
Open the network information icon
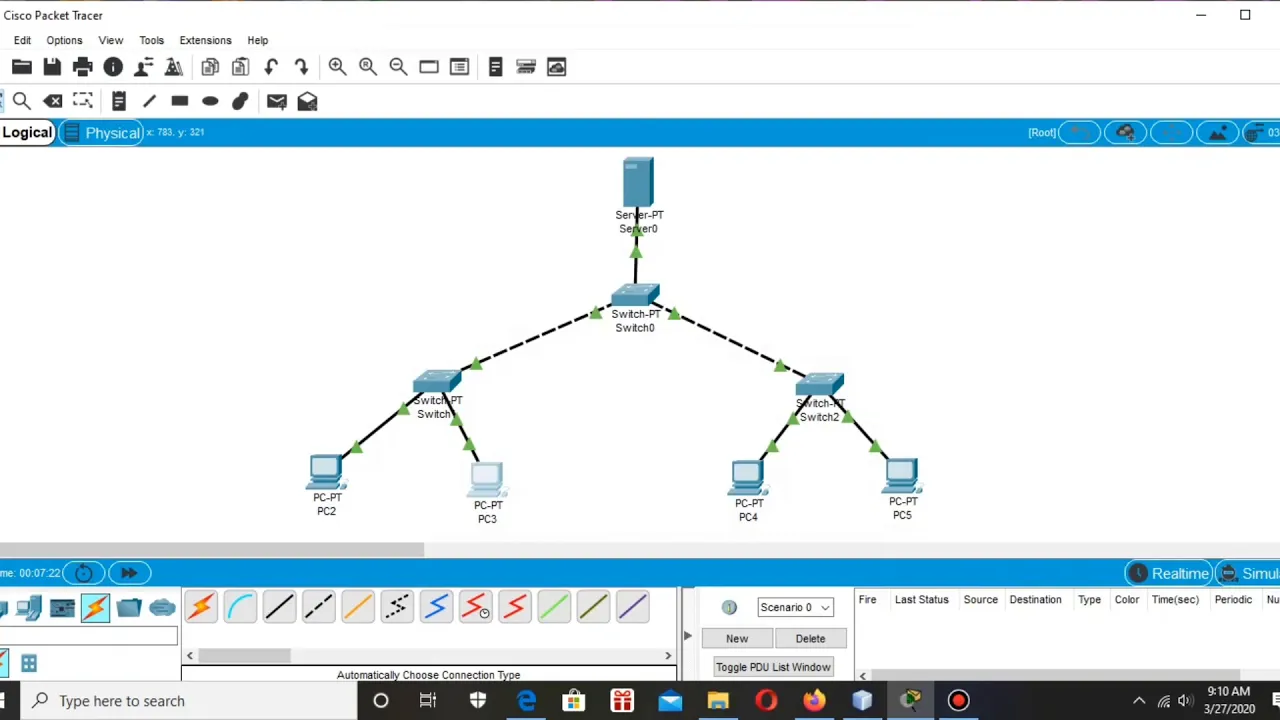pos(113,67)
